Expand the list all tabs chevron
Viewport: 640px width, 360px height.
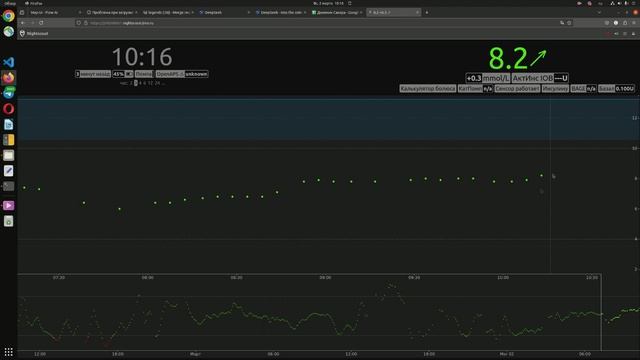point(599,12)
